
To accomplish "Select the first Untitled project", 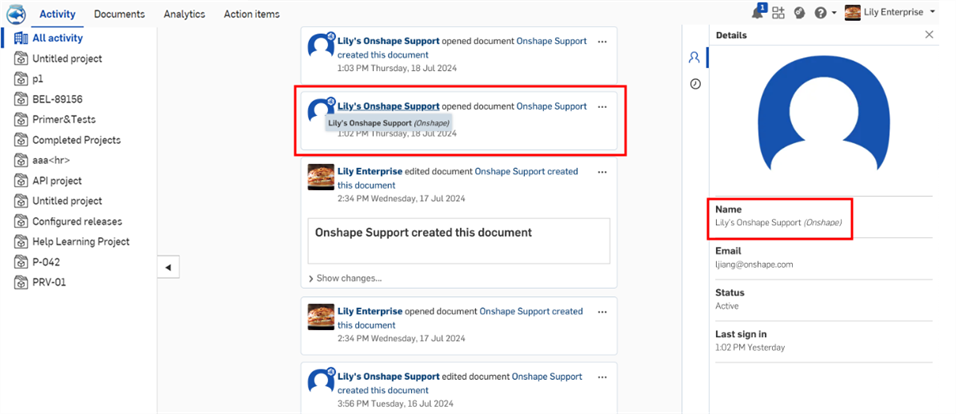I will [x=67, y=59].
